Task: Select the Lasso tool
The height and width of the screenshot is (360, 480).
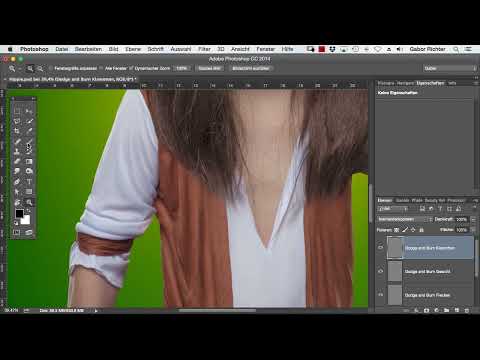Action: tap(17, 121)
